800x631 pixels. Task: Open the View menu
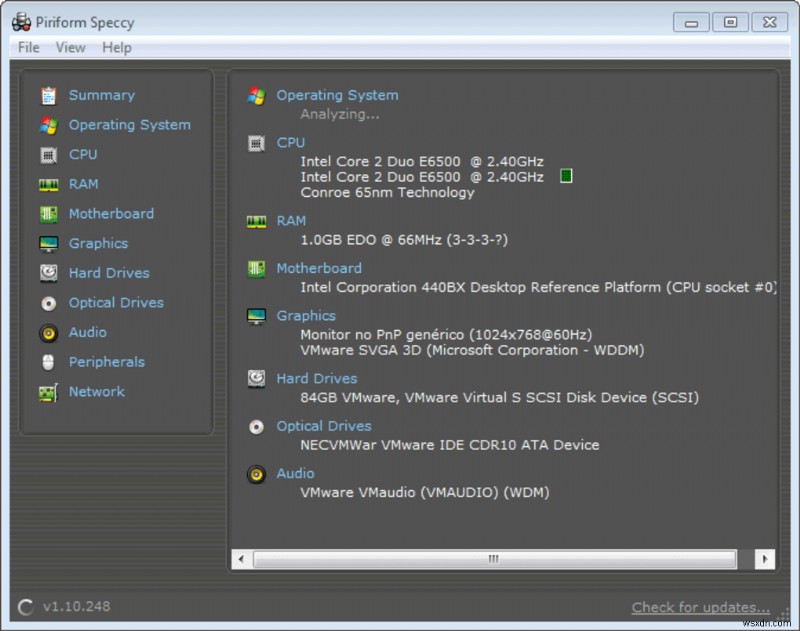pos(70,47)
